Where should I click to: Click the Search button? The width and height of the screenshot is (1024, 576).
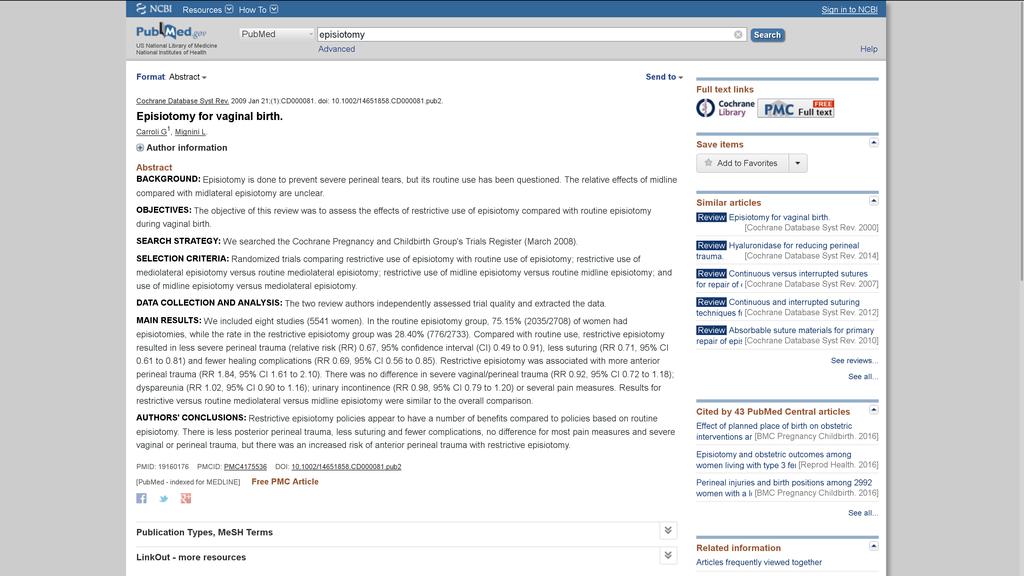tap(767, 35)
